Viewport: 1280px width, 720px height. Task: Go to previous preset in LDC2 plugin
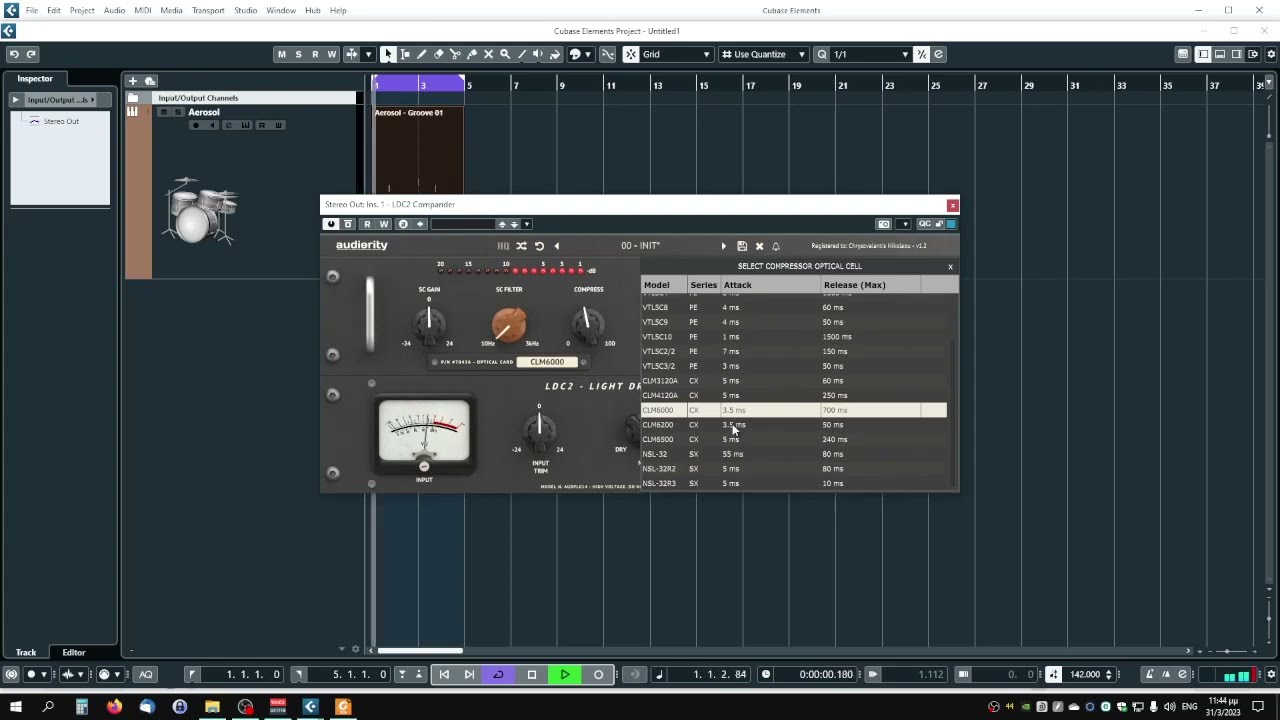557,246
